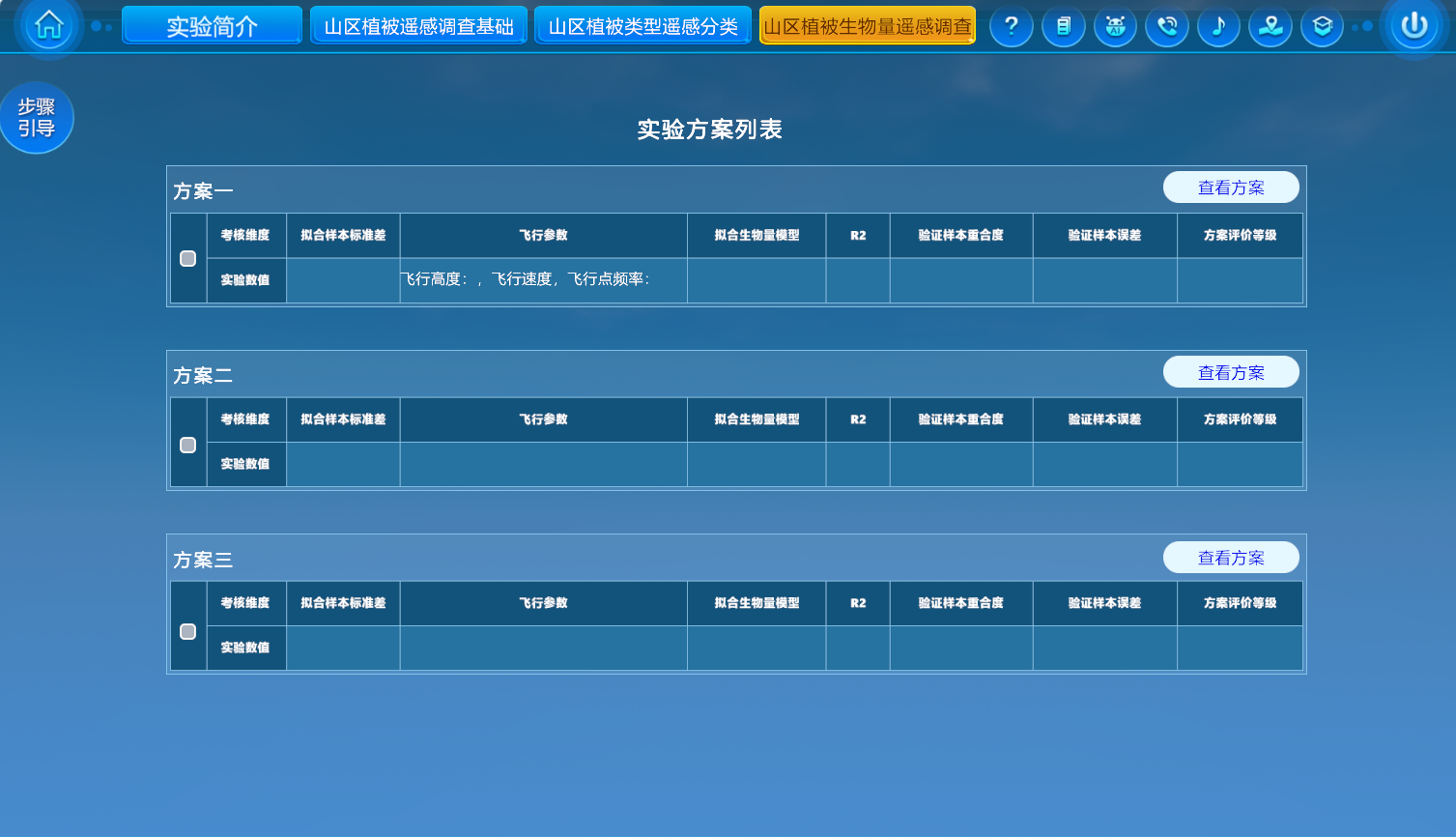This screenshot has width=1456, height=837.
Task: Click 查看方案 for 方案一
Action: (1230, 188)
